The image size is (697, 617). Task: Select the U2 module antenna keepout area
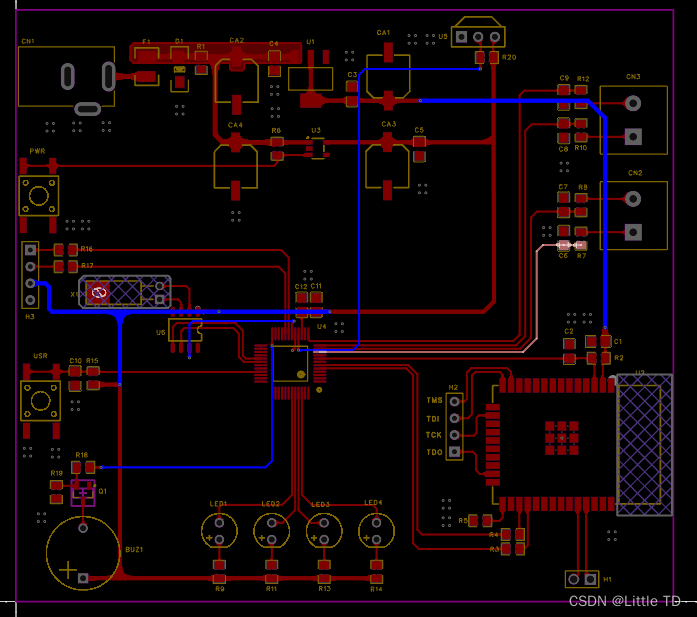coord(645,445)
